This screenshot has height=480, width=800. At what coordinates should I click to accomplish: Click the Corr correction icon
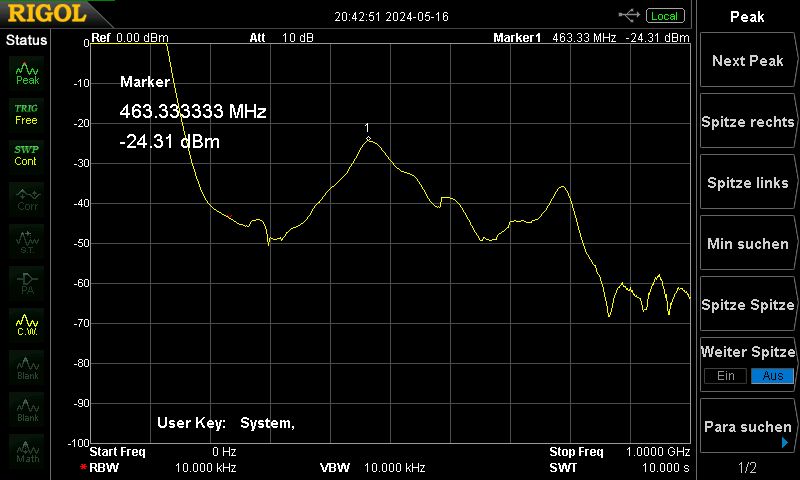[x=27, y=198]
